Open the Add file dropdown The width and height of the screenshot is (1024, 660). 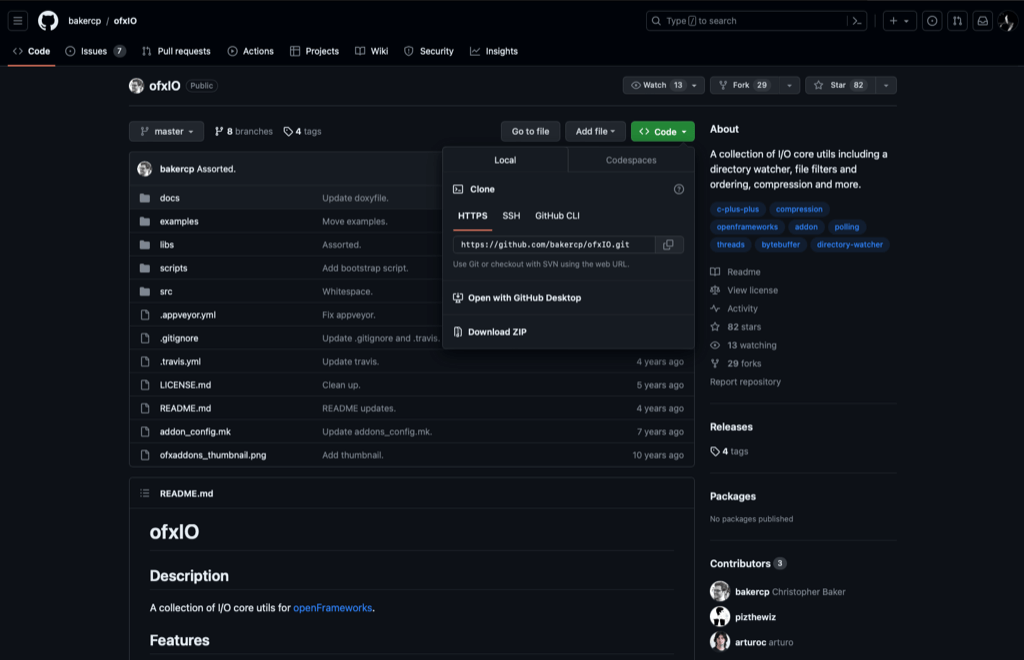point(595,131)
